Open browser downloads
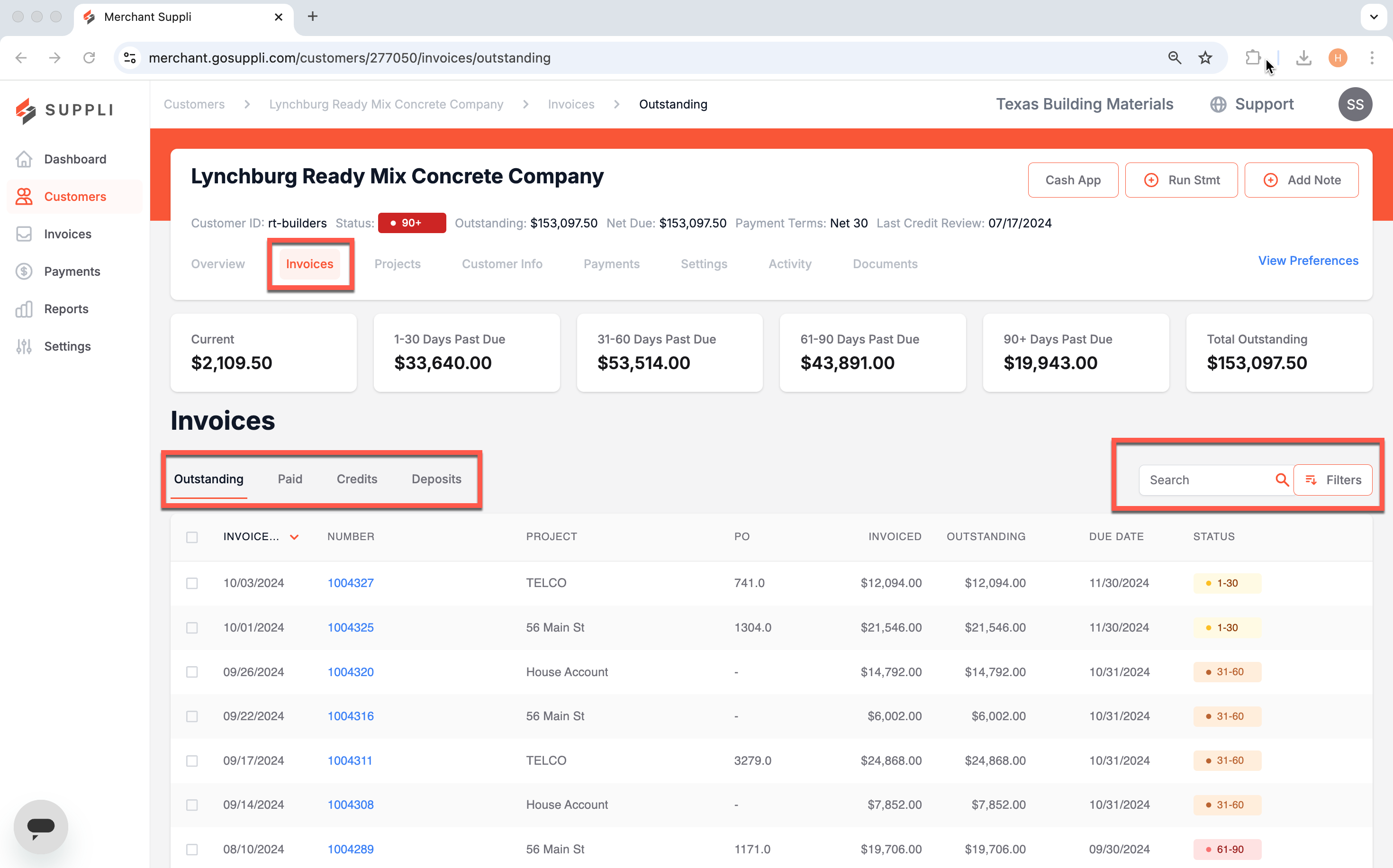The image size is (1393, 868). [1303, 57]
